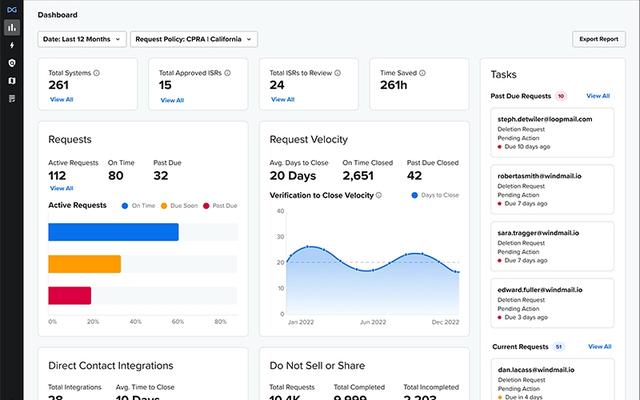Open the dashboard bar chart sidebar icon
The height and width of the screenshot is (400, 640).
[11, 27]
